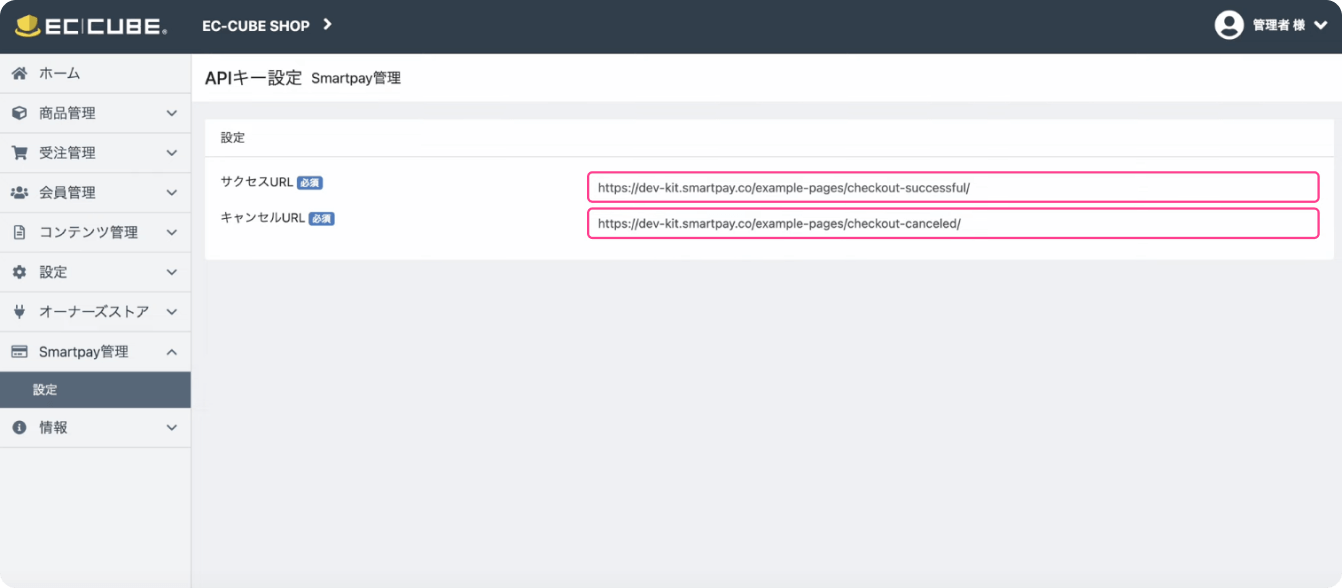1342x588 pixels.
Task: Click the 管理者 様 user name
Action: (1279, 25)
